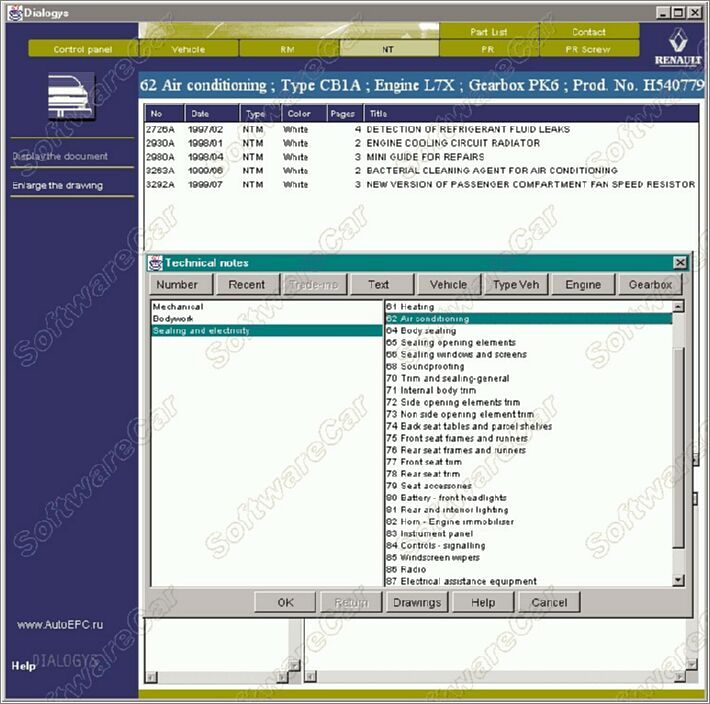Click the Gearbox filter button
Image resolution: width=710 pixels, height=704 pixels.
tap(650, 285)
